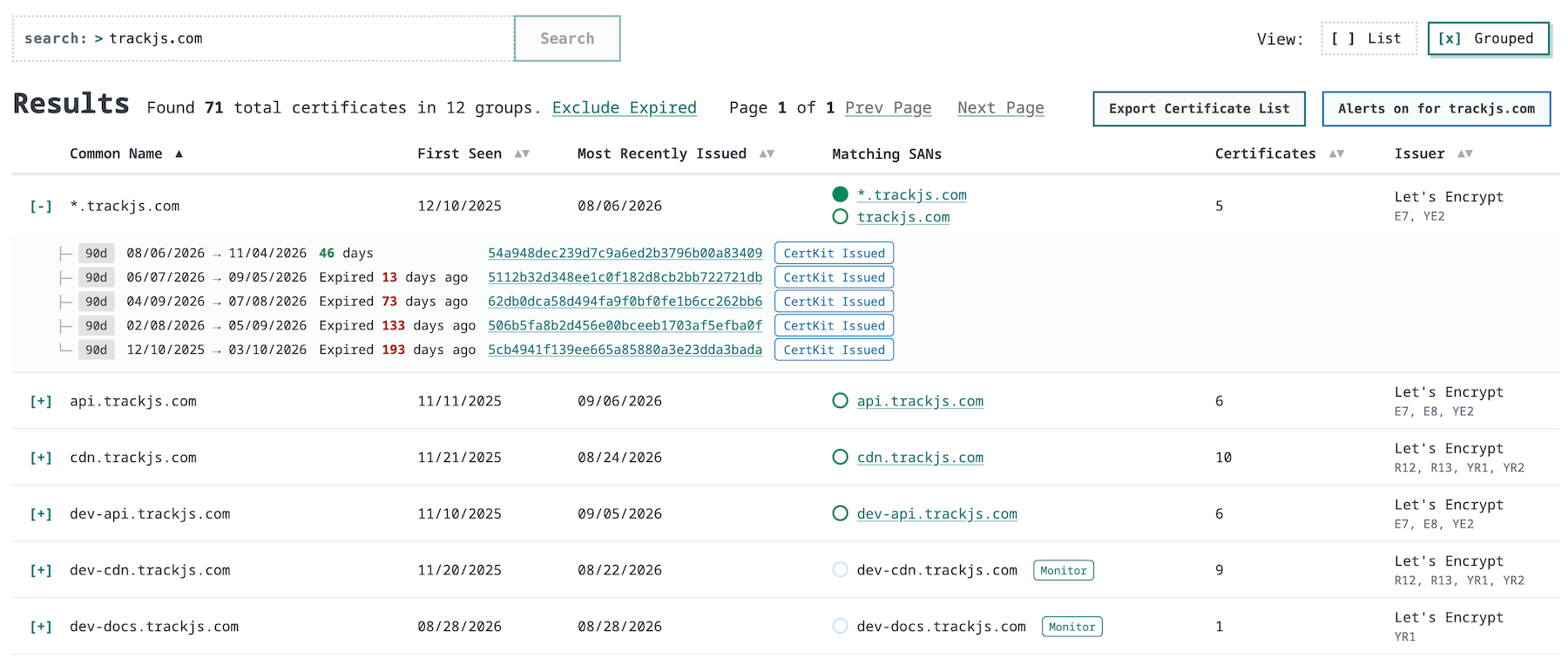Expand the dev-cdn.trackjs.com group
This screenshot has height=659, width=1568.
(41, 571)
